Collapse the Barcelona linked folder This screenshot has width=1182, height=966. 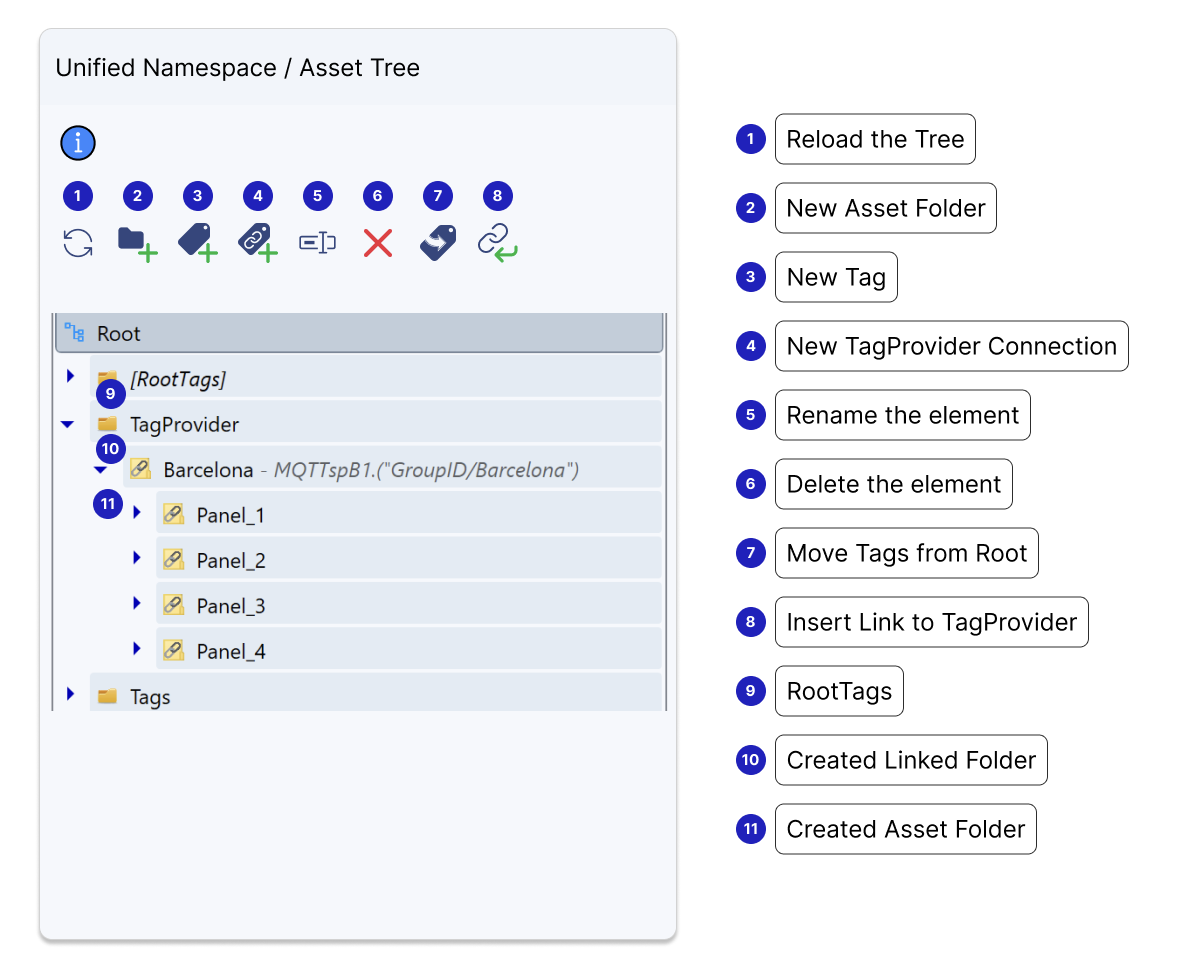[x=100, y=470]
